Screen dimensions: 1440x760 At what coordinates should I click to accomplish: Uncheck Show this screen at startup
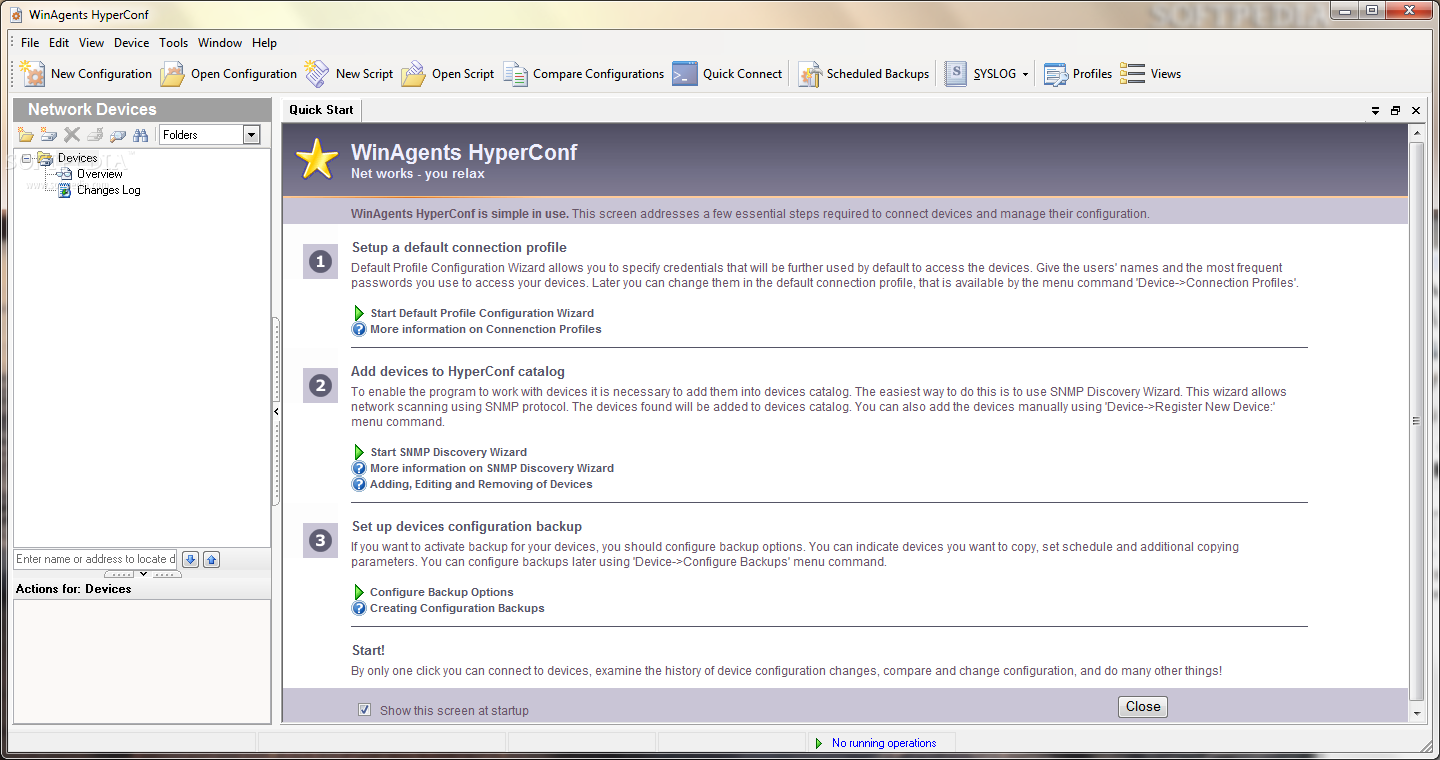click(364, 710)
